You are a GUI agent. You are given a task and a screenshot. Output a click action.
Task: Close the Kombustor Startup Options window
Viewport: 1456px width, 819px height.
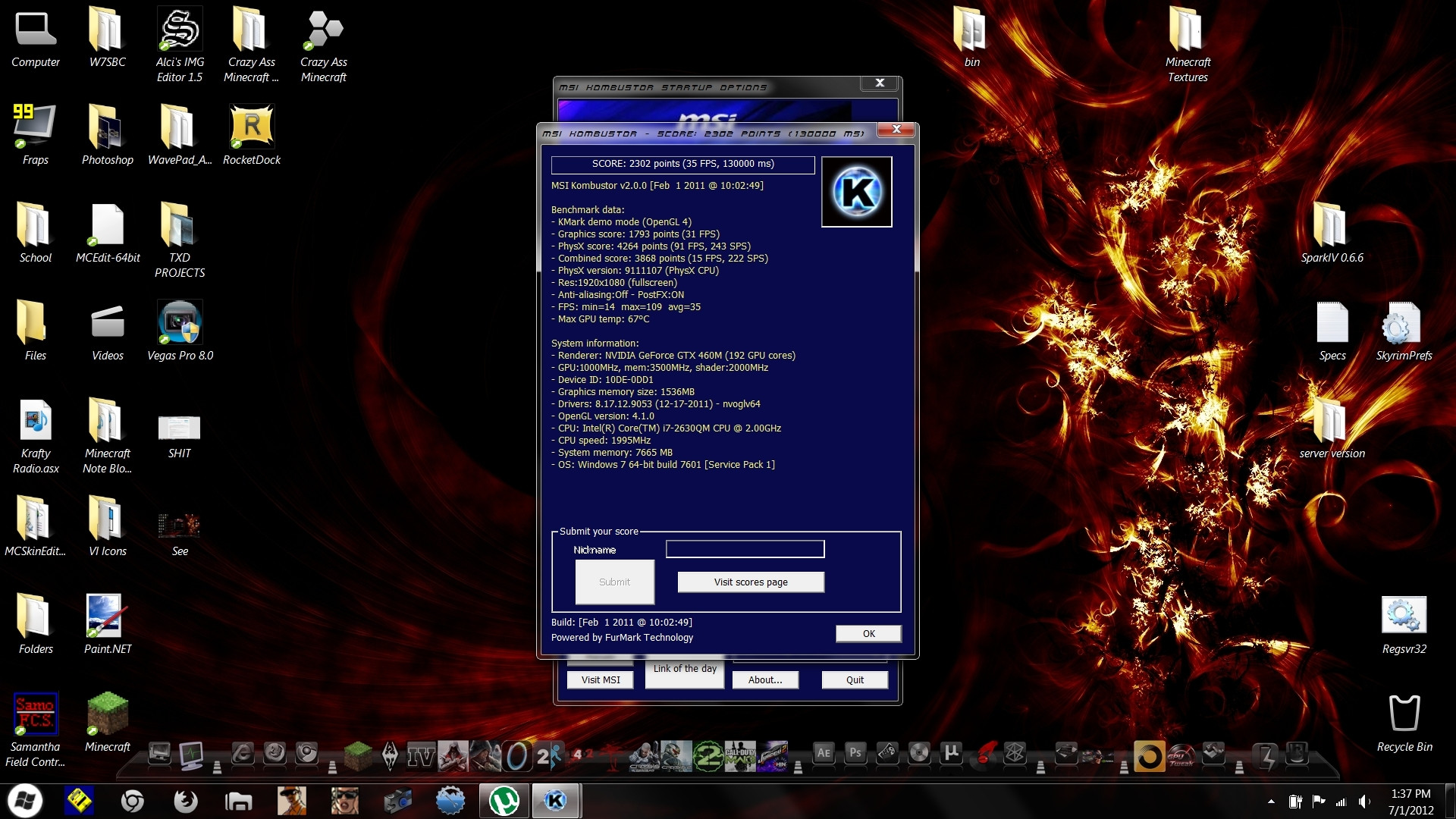[x=880, y=83]
